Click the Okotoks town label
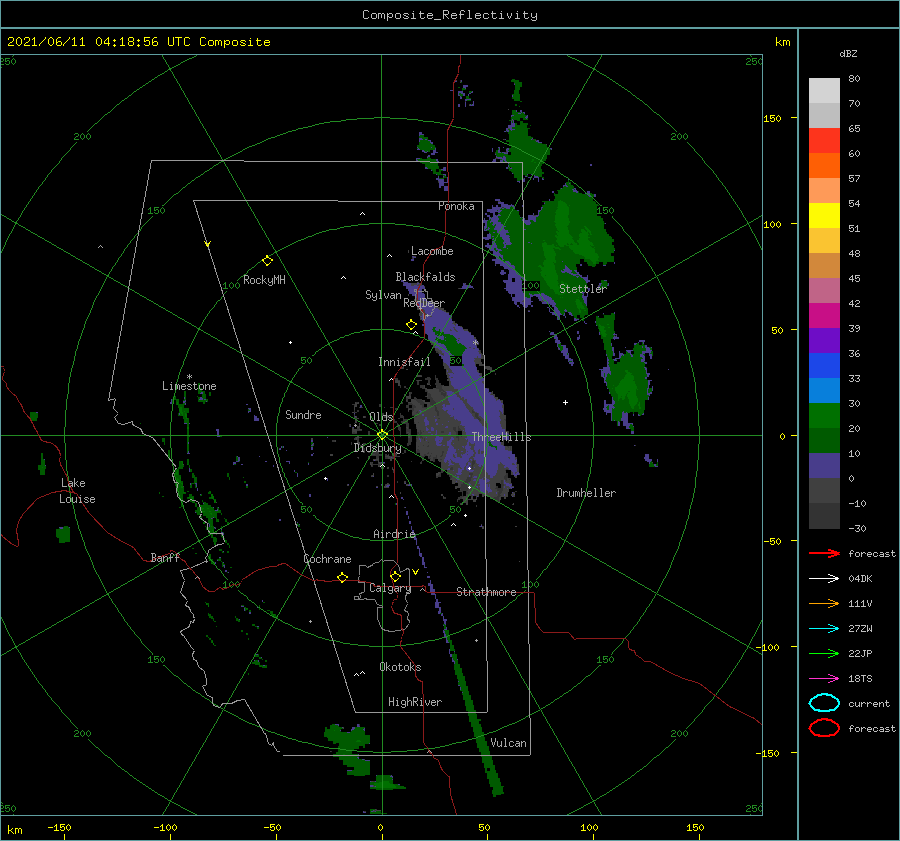900x841 pixels. tap(400, 667)
